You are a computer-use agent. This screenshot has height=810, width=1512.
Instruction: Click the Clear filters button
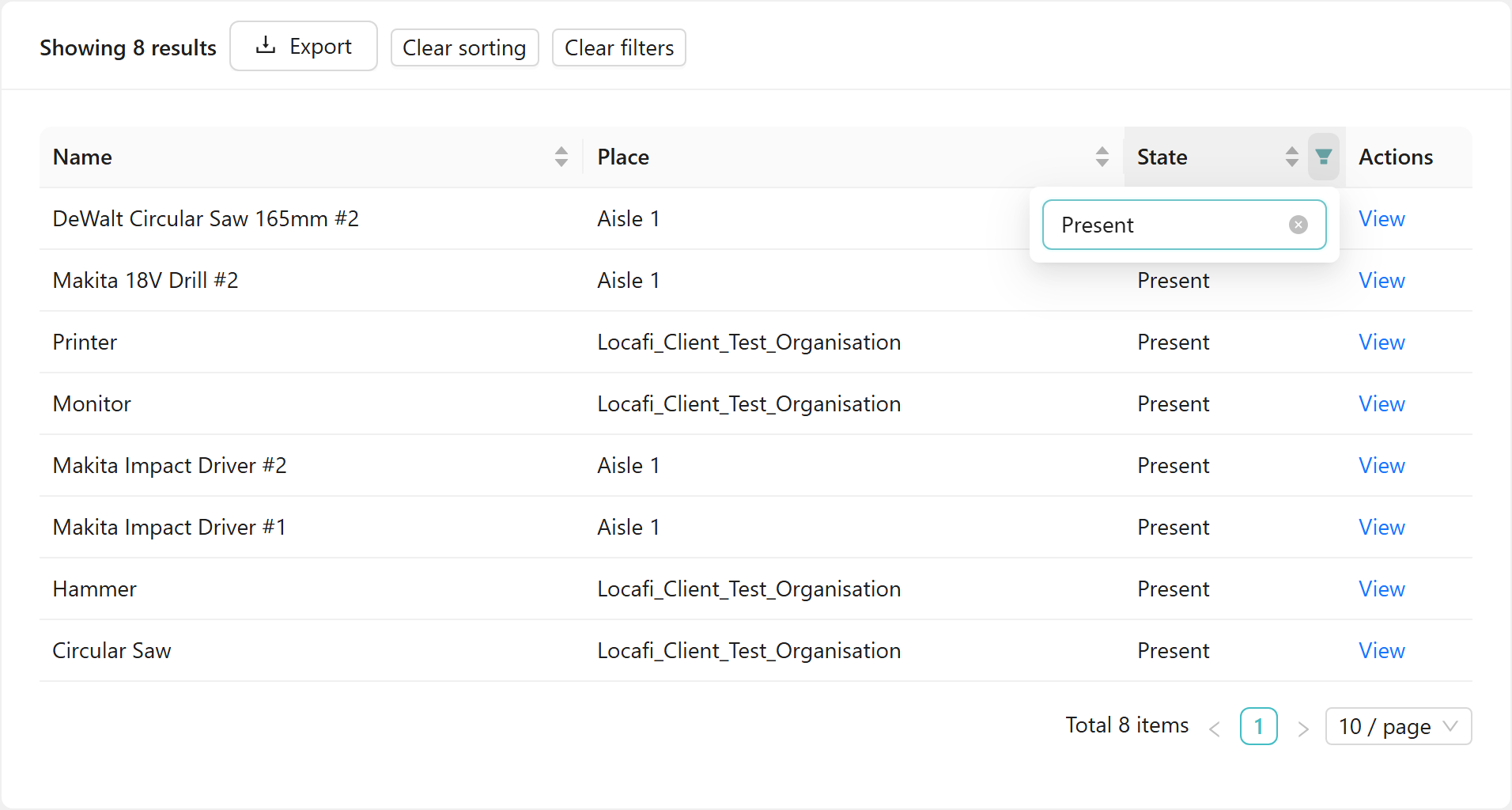pyautogui.click(x=619, y=47)
